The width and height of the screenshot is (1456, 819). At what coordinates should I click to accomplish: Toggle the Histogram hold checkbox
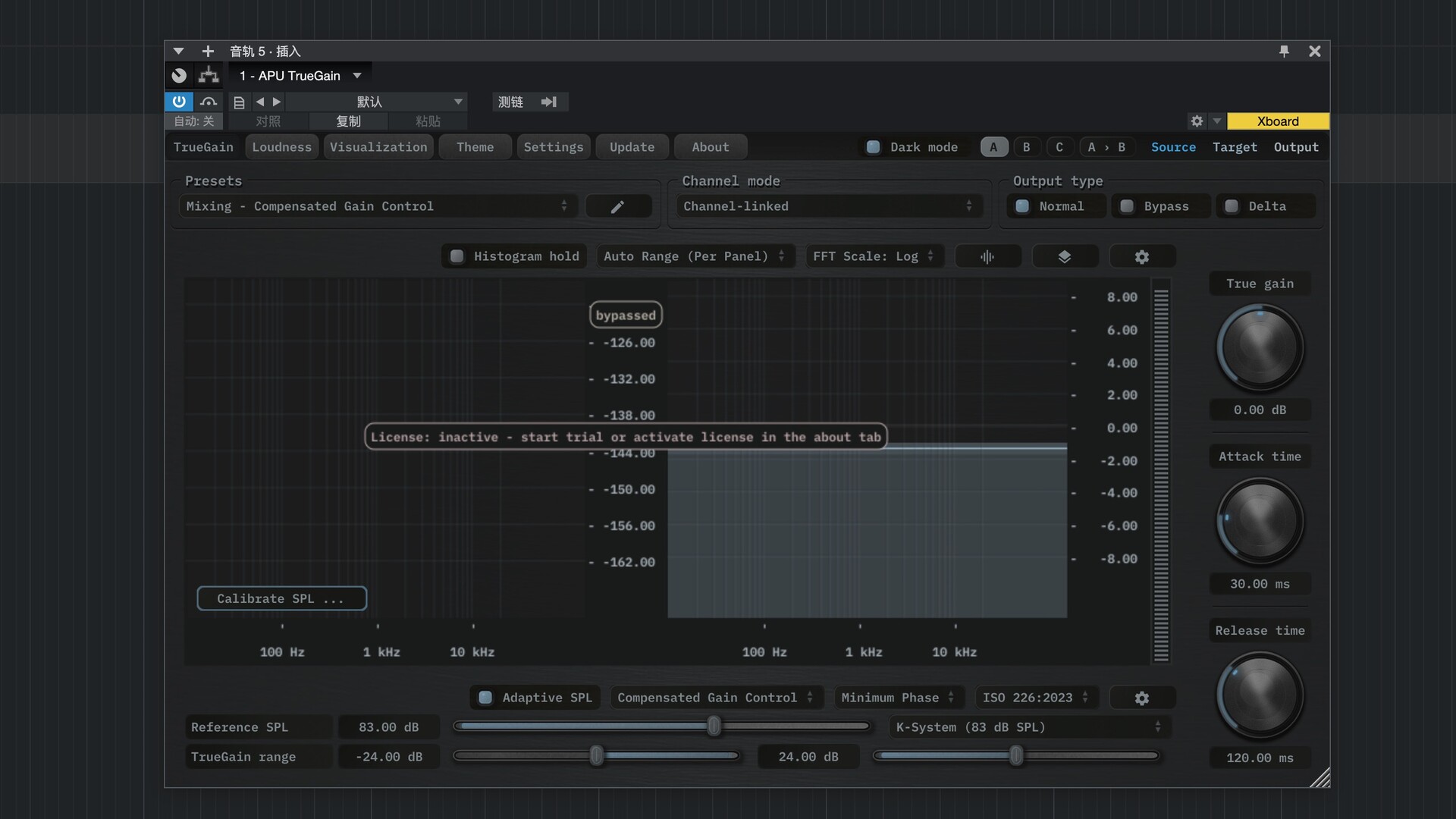(457, 256)
